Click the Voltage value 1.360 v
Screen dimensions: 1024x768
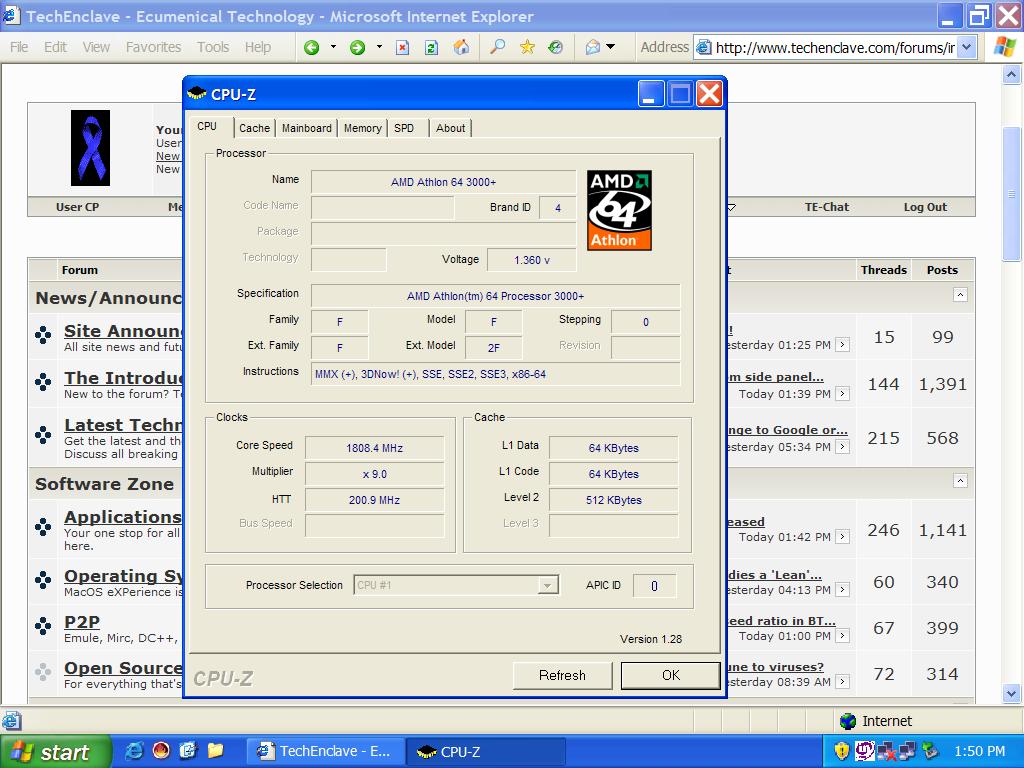click(x=532, y=260)
